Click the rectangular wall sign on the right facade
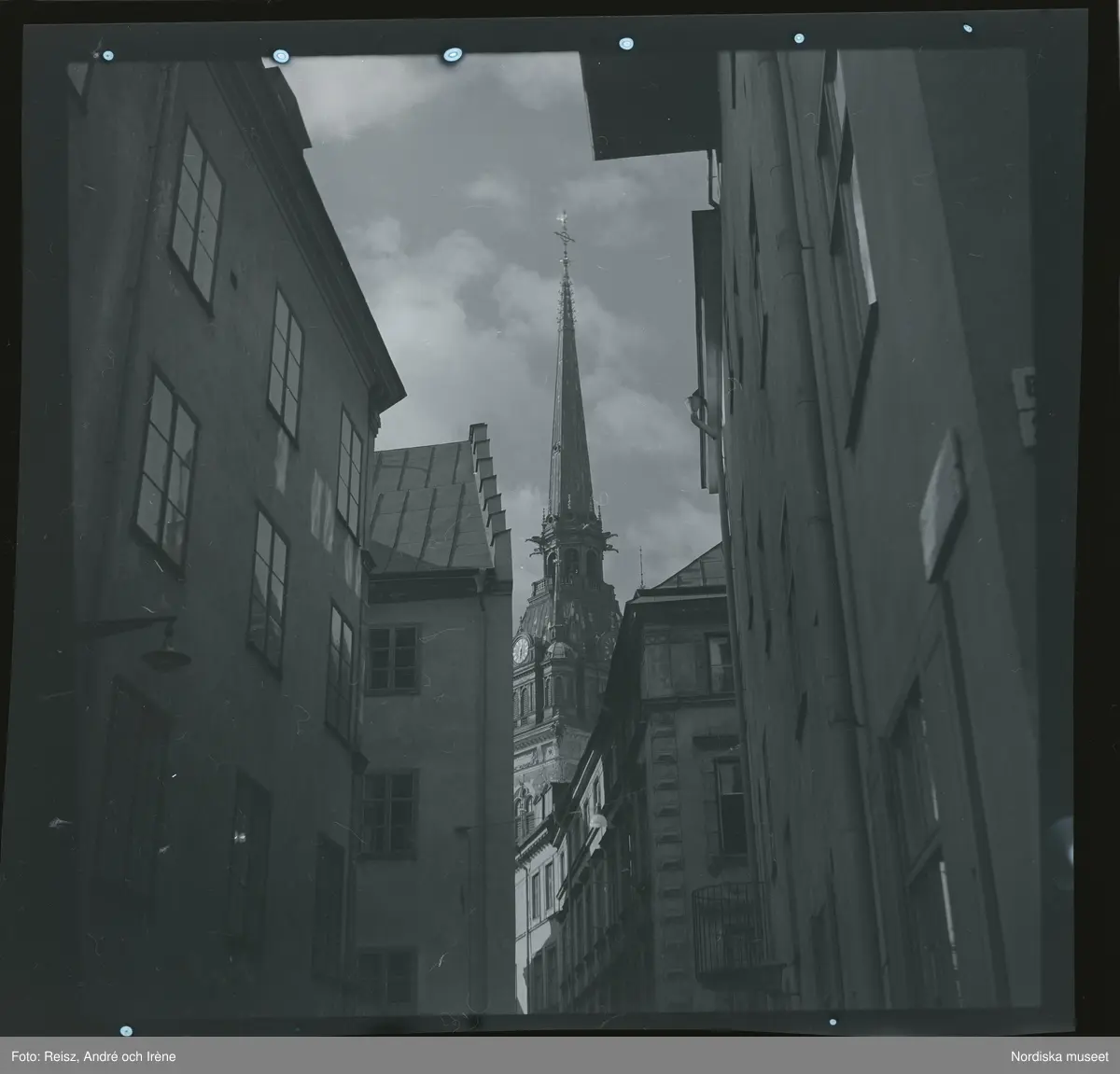This screenshot has width=1120, height=1074. coord(943,507)
